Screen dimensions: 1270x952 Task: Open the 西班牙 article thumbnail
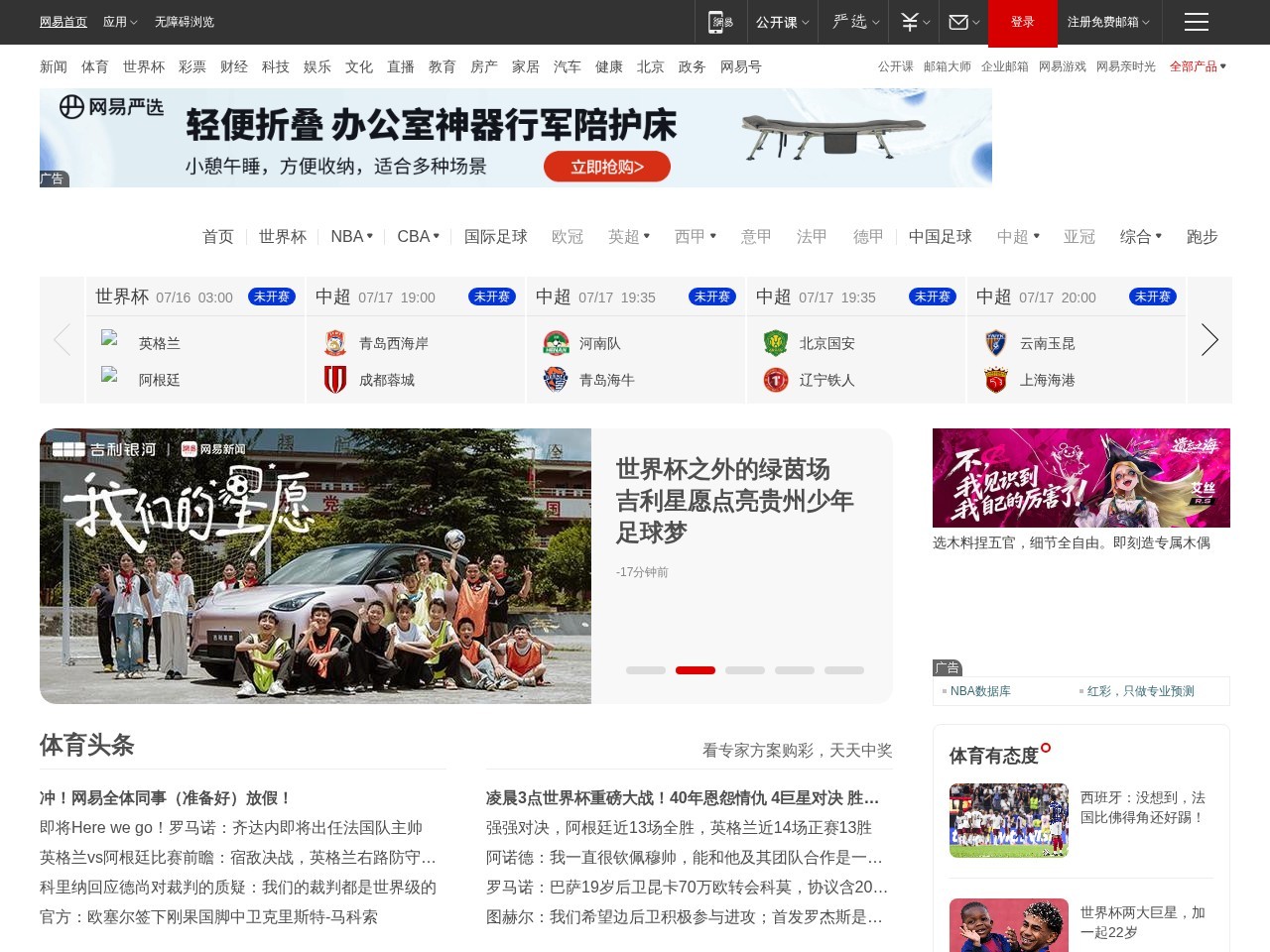coord(1009,821)
